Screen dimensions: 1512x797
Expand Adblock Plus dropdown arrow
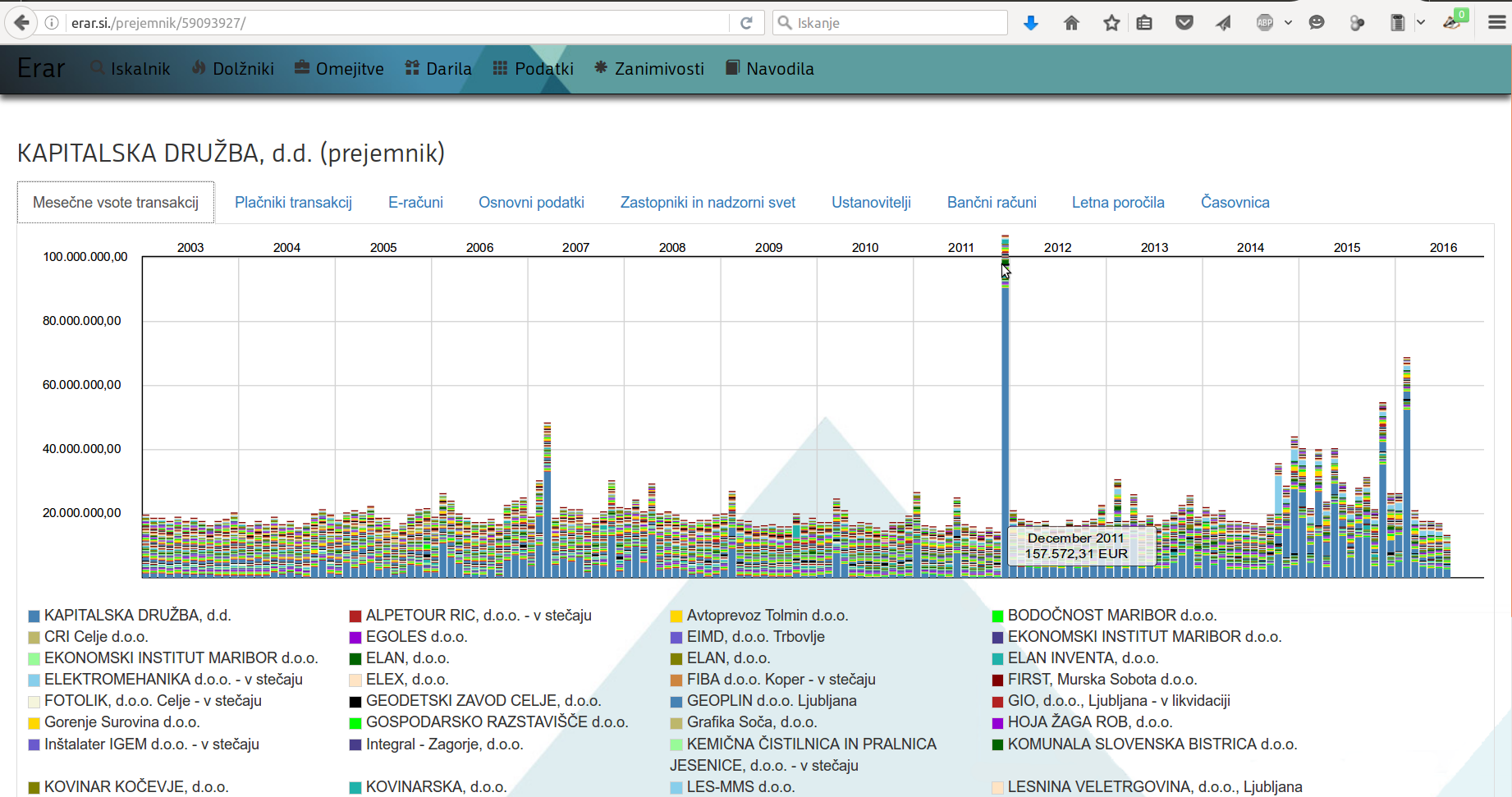click(1288, 23)
